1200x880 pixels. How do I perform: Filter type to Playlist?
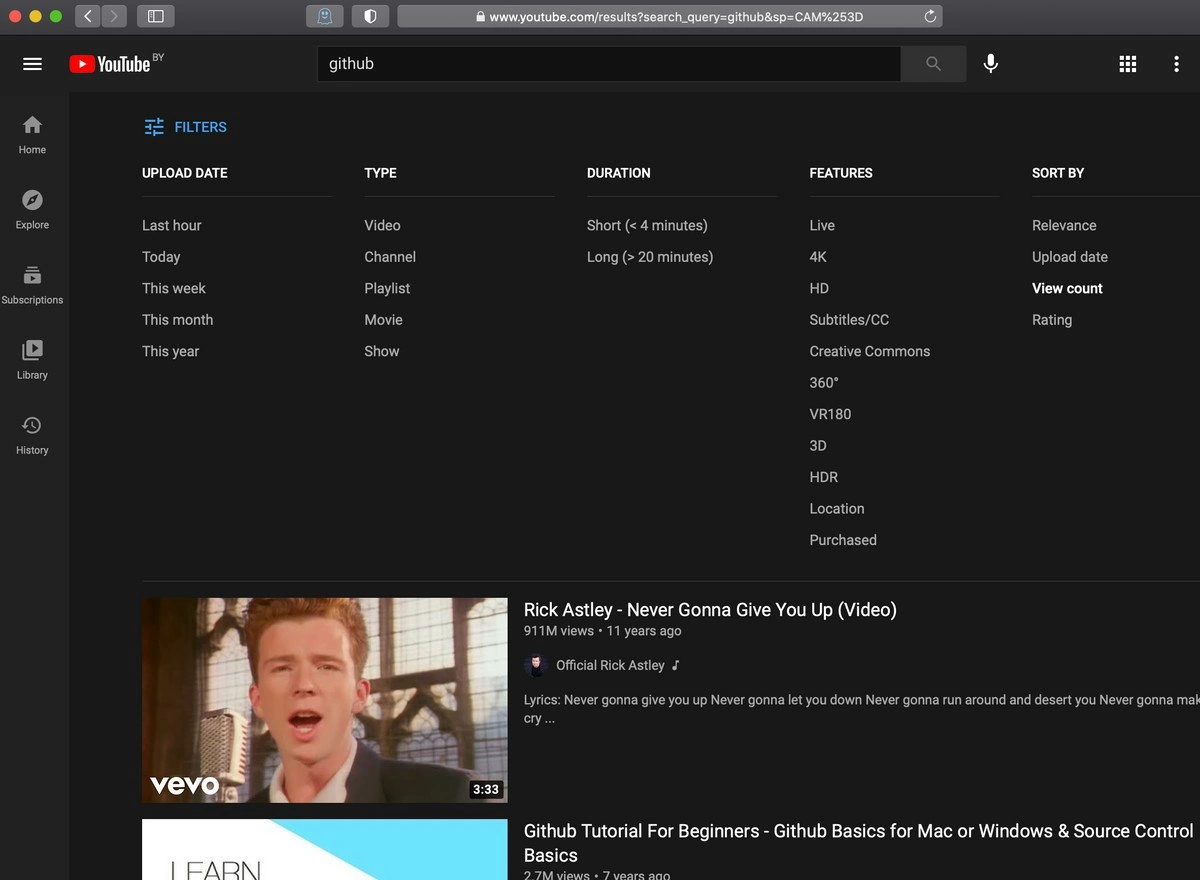[x=387, y=288]
